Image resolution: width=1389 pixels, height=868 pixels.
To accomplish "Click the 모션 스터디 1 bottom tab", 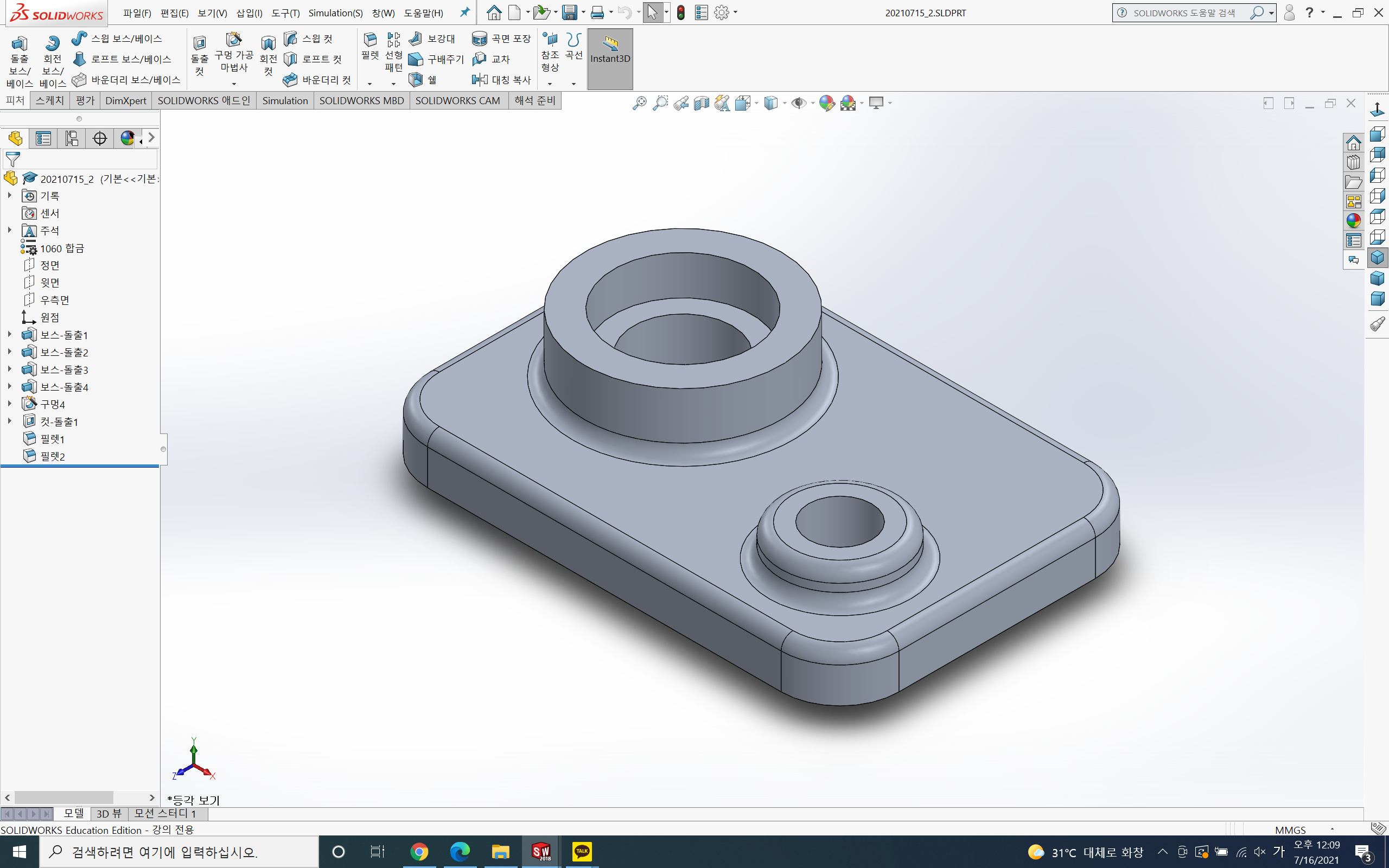I will 165,813.
